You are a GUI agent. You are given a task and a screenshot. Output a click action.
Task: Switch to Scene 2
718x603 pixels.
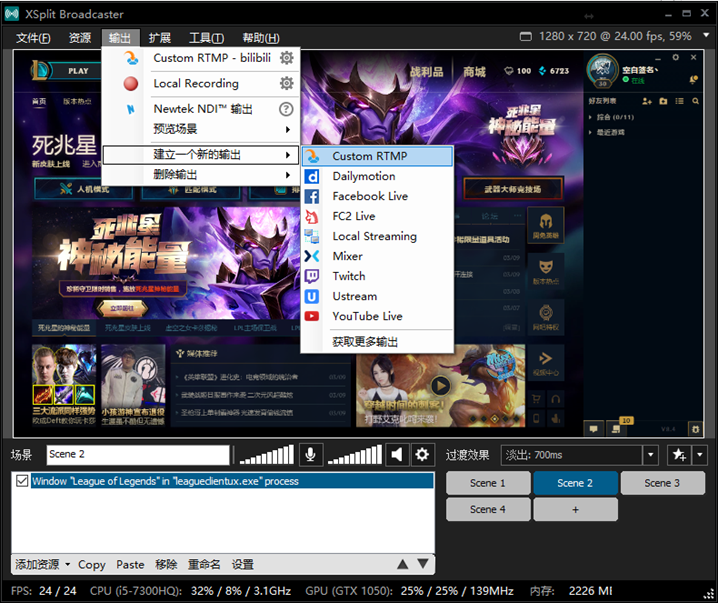[x=575, y=483]
